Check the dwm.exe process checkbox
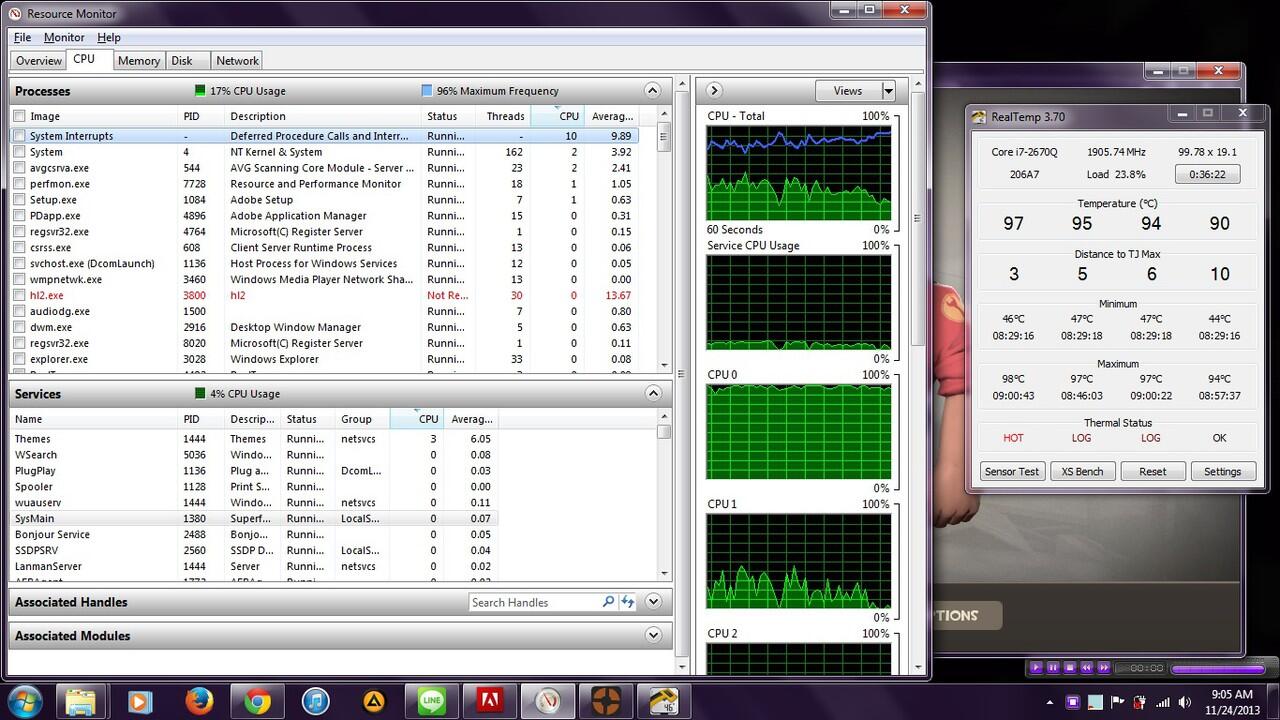The width and height of the screenshot is (1280, 720). point(19,327)
